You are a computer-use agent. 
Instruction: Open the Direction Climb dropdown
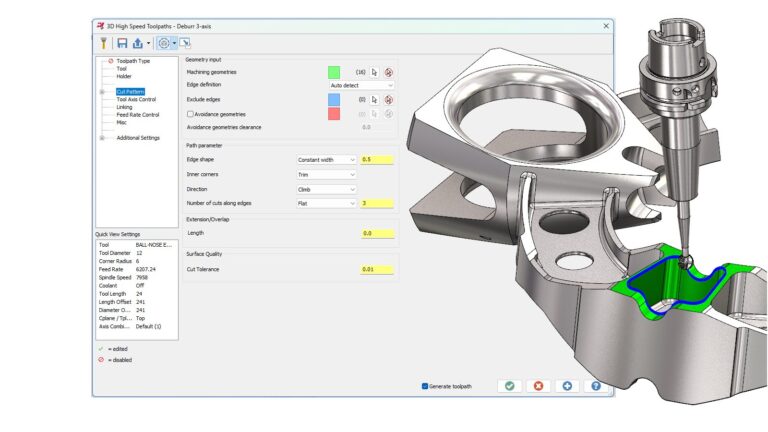(x=326, y=188)
